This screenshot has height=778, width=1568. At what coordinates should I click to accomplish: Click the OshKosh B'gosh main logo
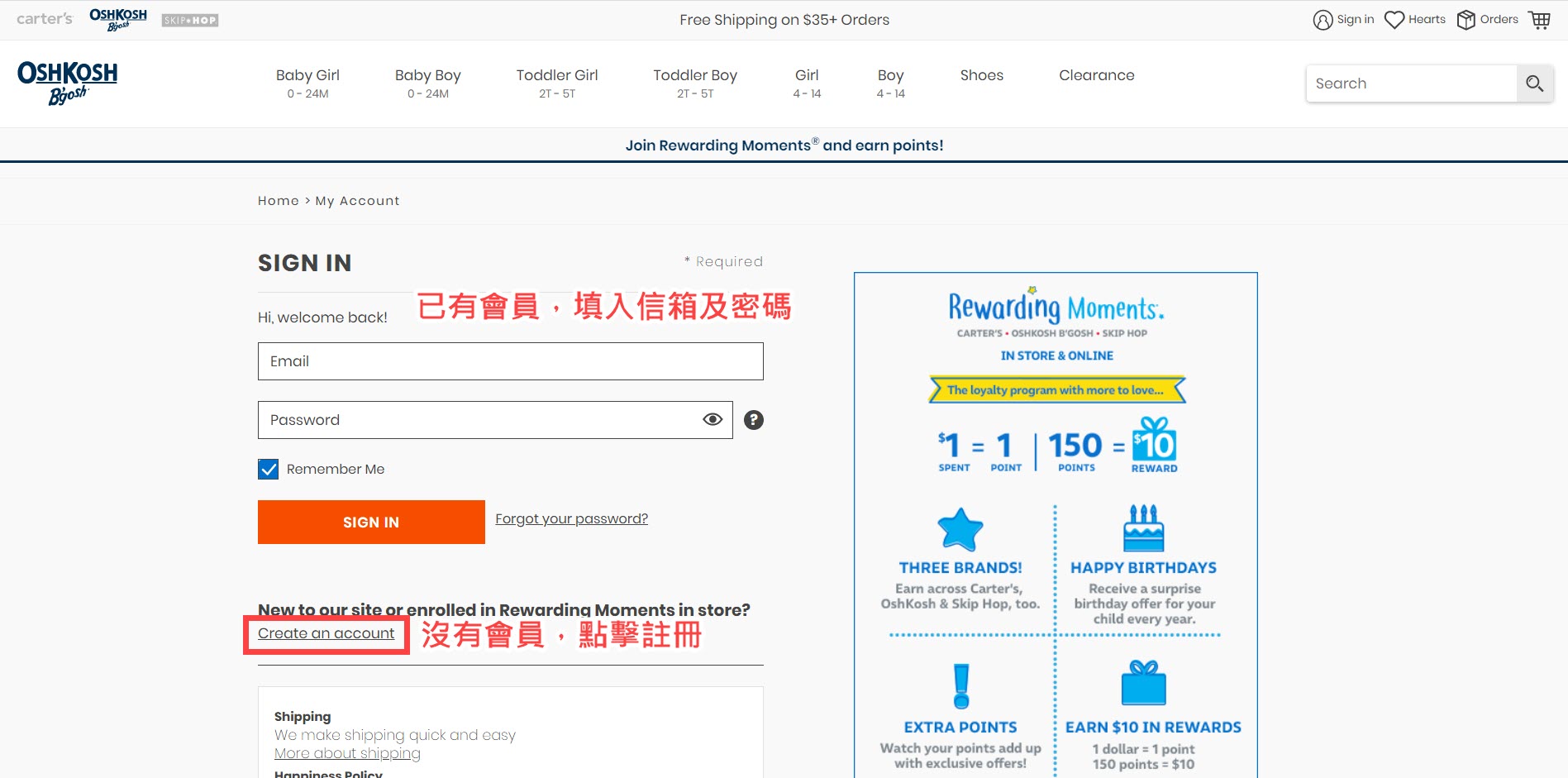click(x=68, y=83)
